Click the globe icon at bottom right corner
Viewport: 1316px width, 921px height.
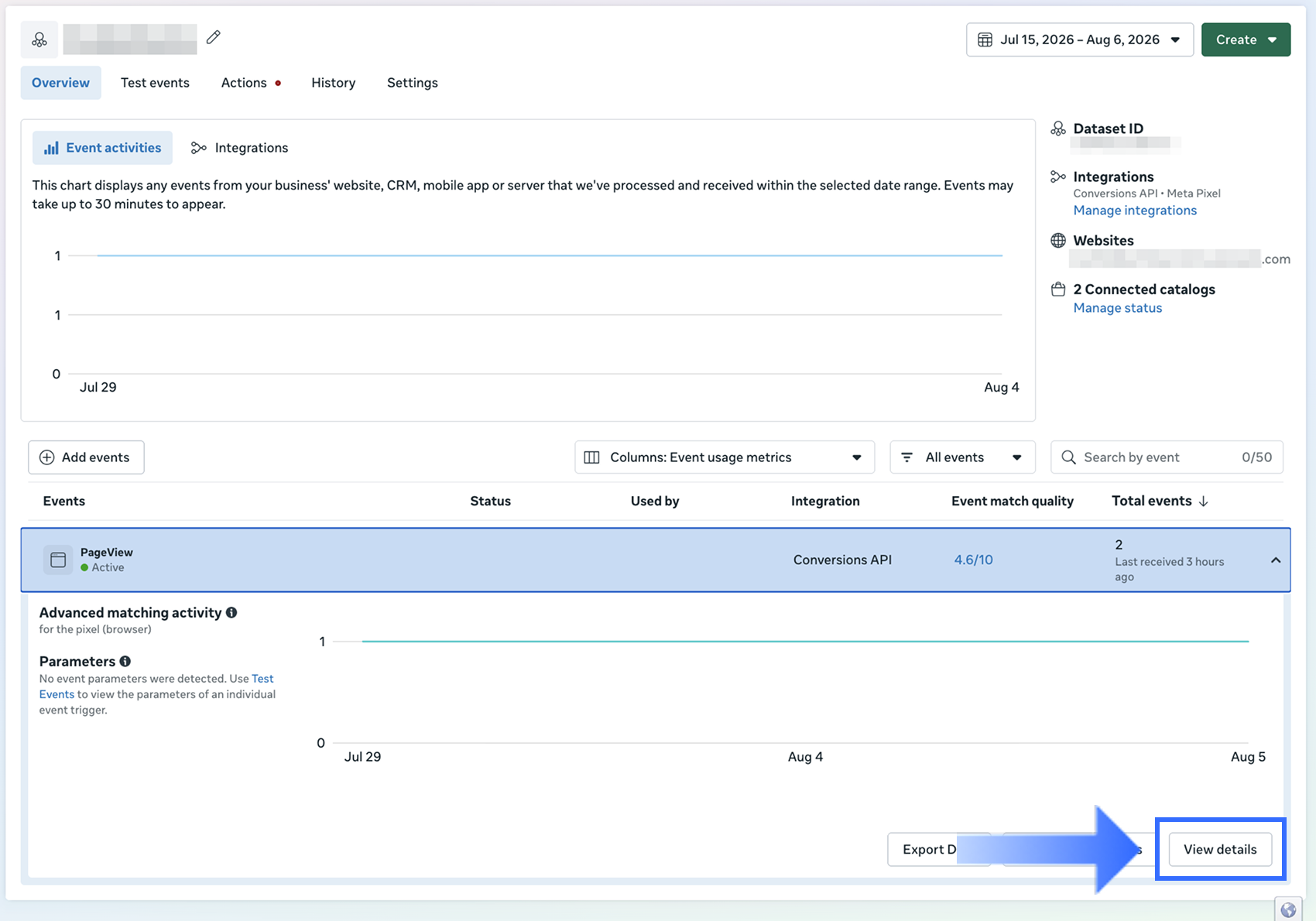[1288, 909]
